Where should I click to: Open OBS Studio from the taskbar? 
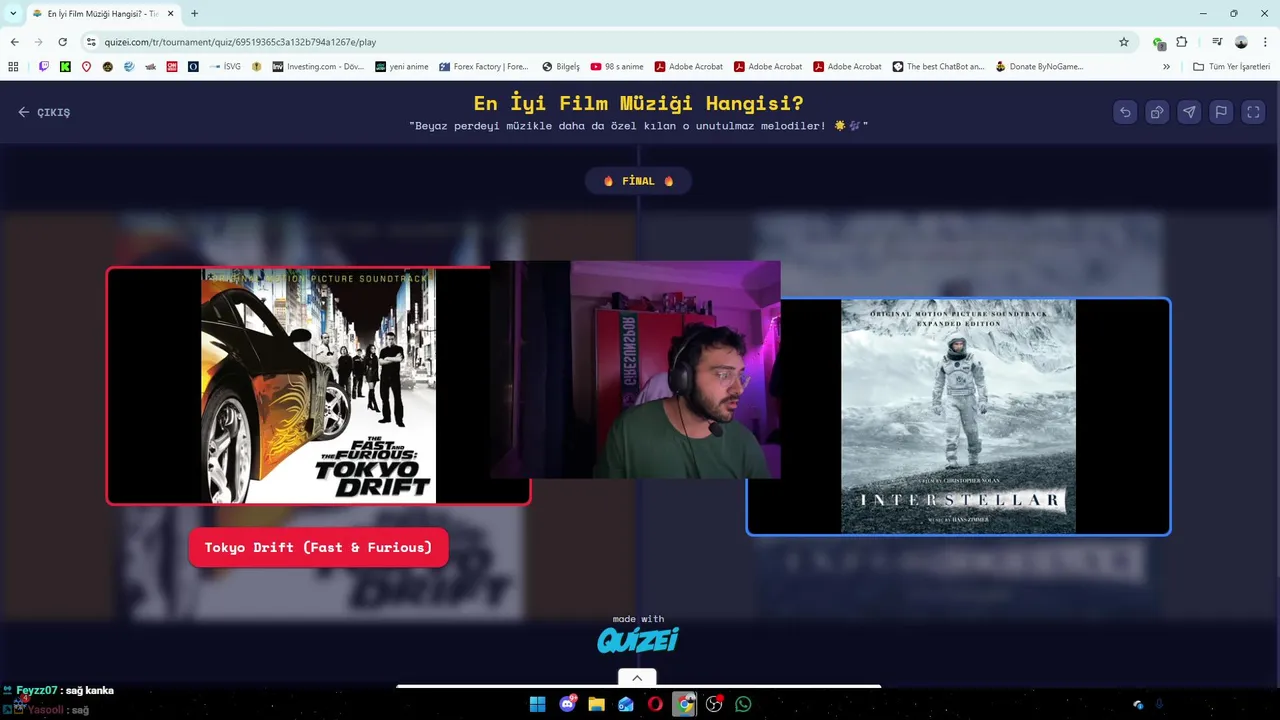(x=714, y=704)
